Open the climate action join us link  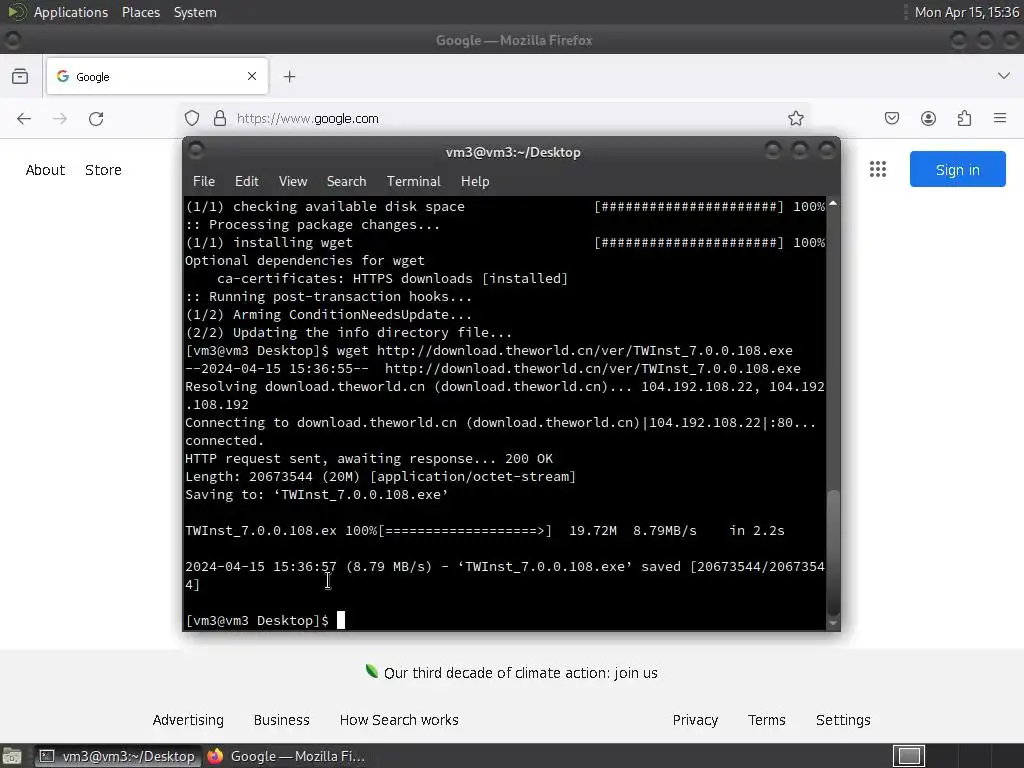point(520,673)
